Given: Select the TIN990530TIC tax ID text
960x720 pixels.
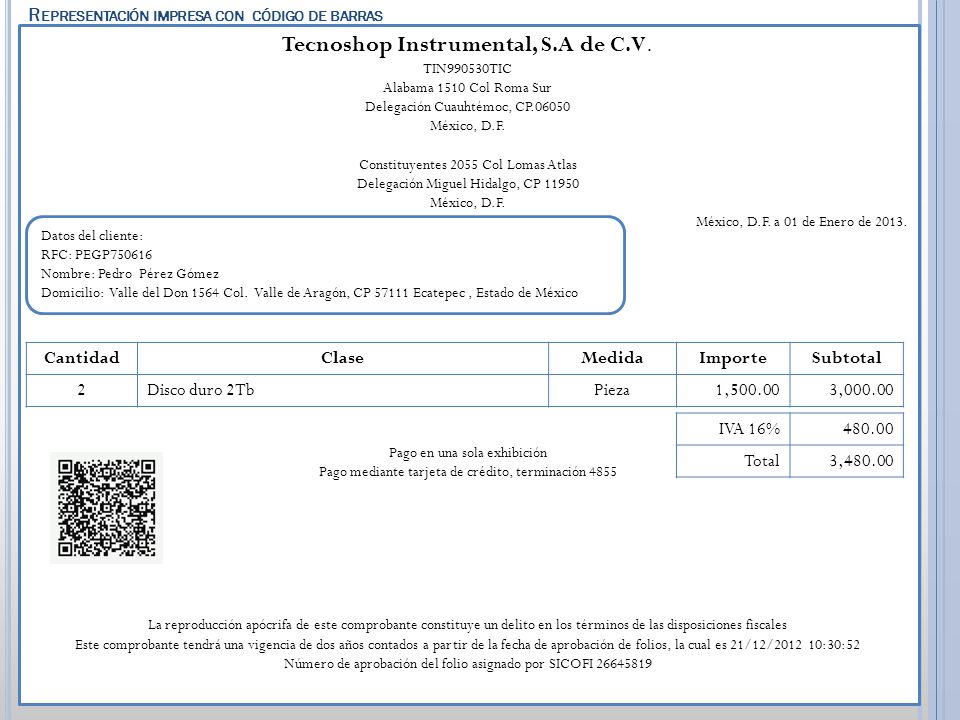Looking at the screenshot, I should pos(467,69).
